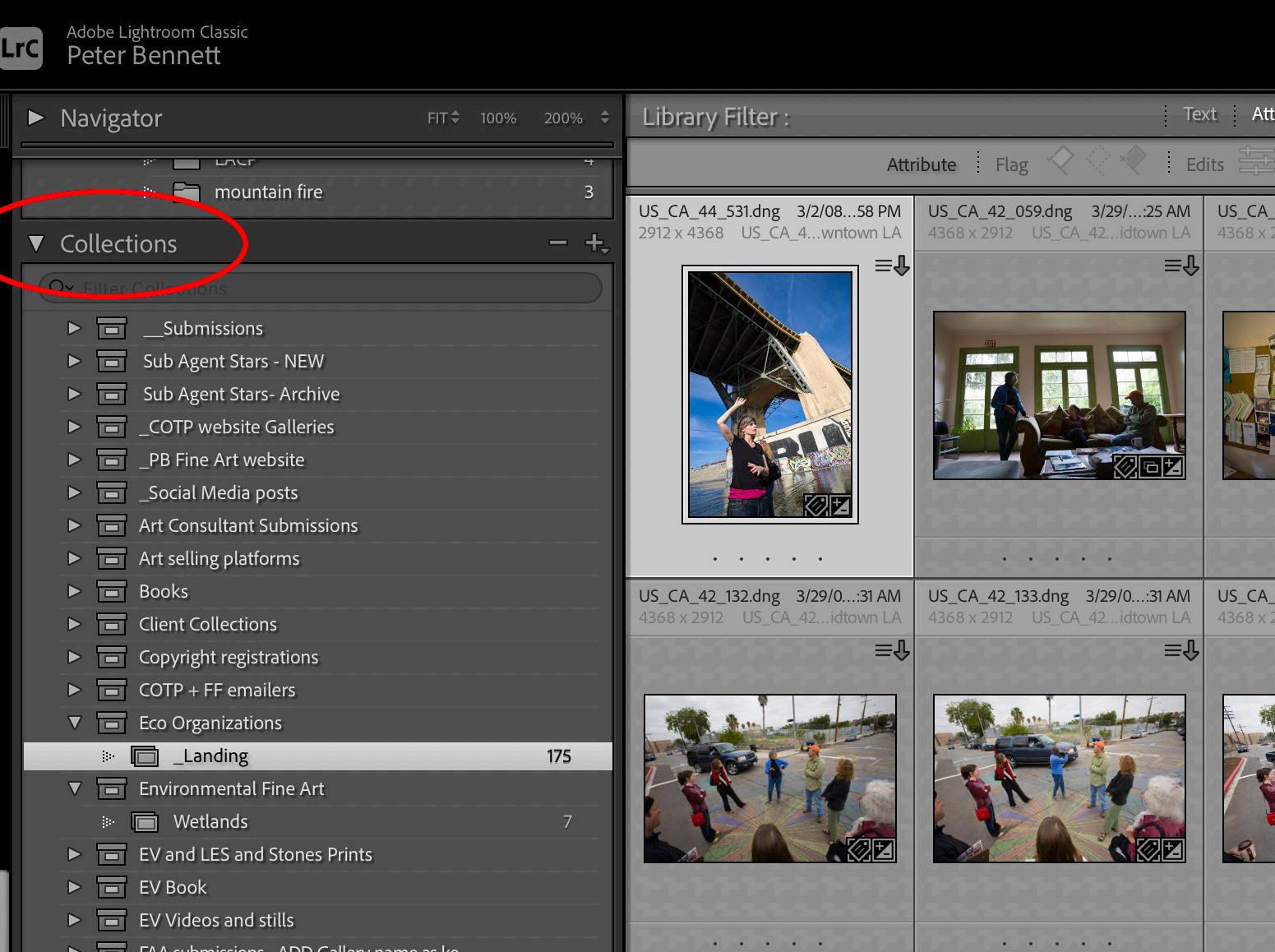Expand the Sub Agent Stars - NEW set
The height and width of the screenshot is (952, 1275).
[75, 361]
